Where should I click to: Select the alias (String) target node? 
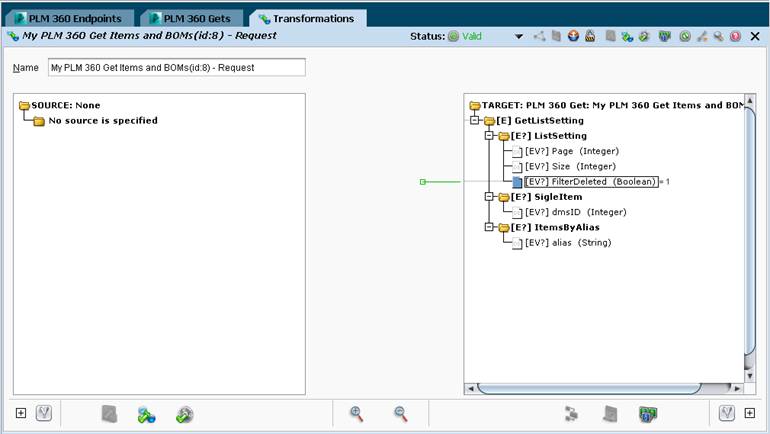(x=568, y=243)
